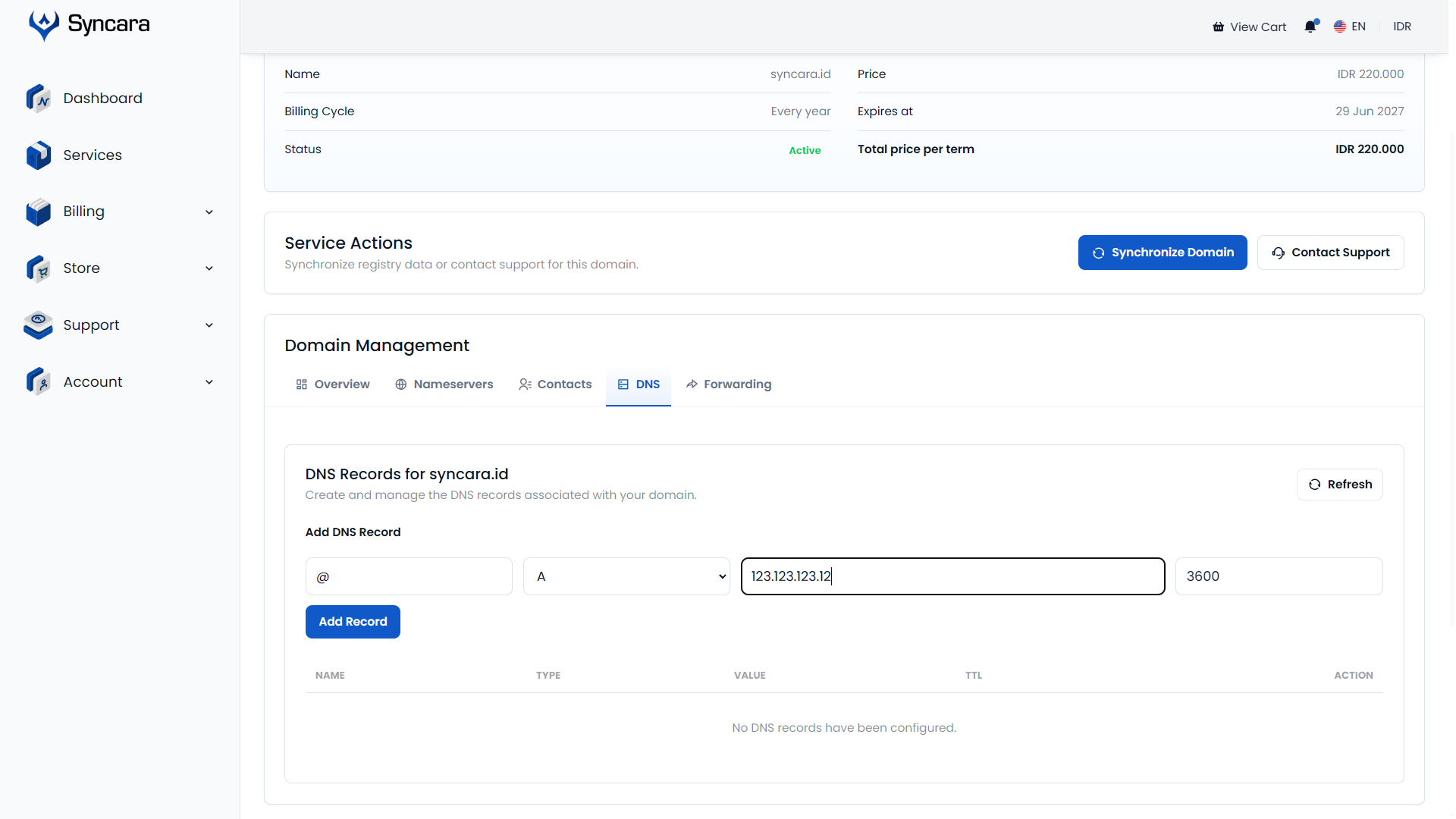Refresh the DNS records list

pos(1340,485)
